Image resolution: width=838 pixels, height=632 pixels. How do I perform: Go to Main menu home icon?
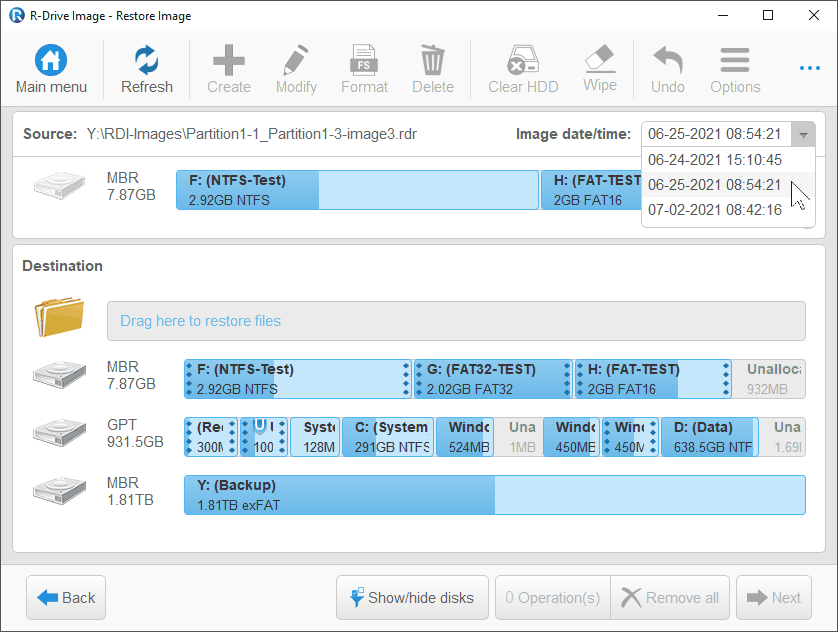51,59
